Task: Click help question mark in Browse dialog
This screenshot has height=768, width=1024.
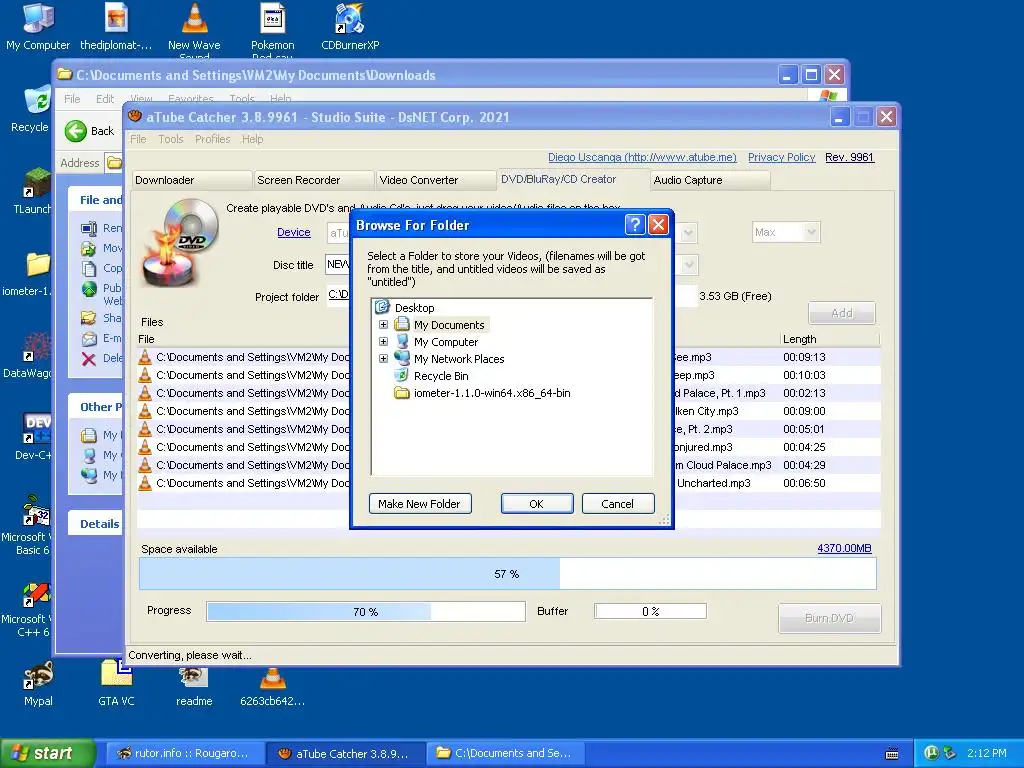Action: coord(635,225)
